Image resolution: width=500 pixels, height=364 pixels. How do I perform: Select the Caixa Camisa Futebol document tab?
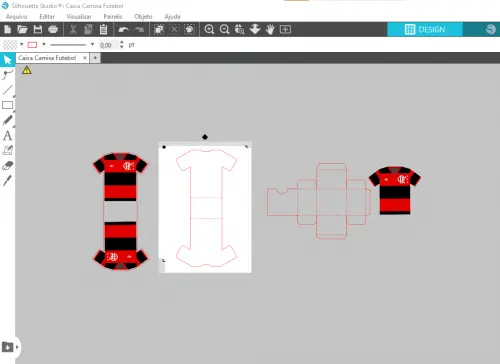click(x=47, y=58)
